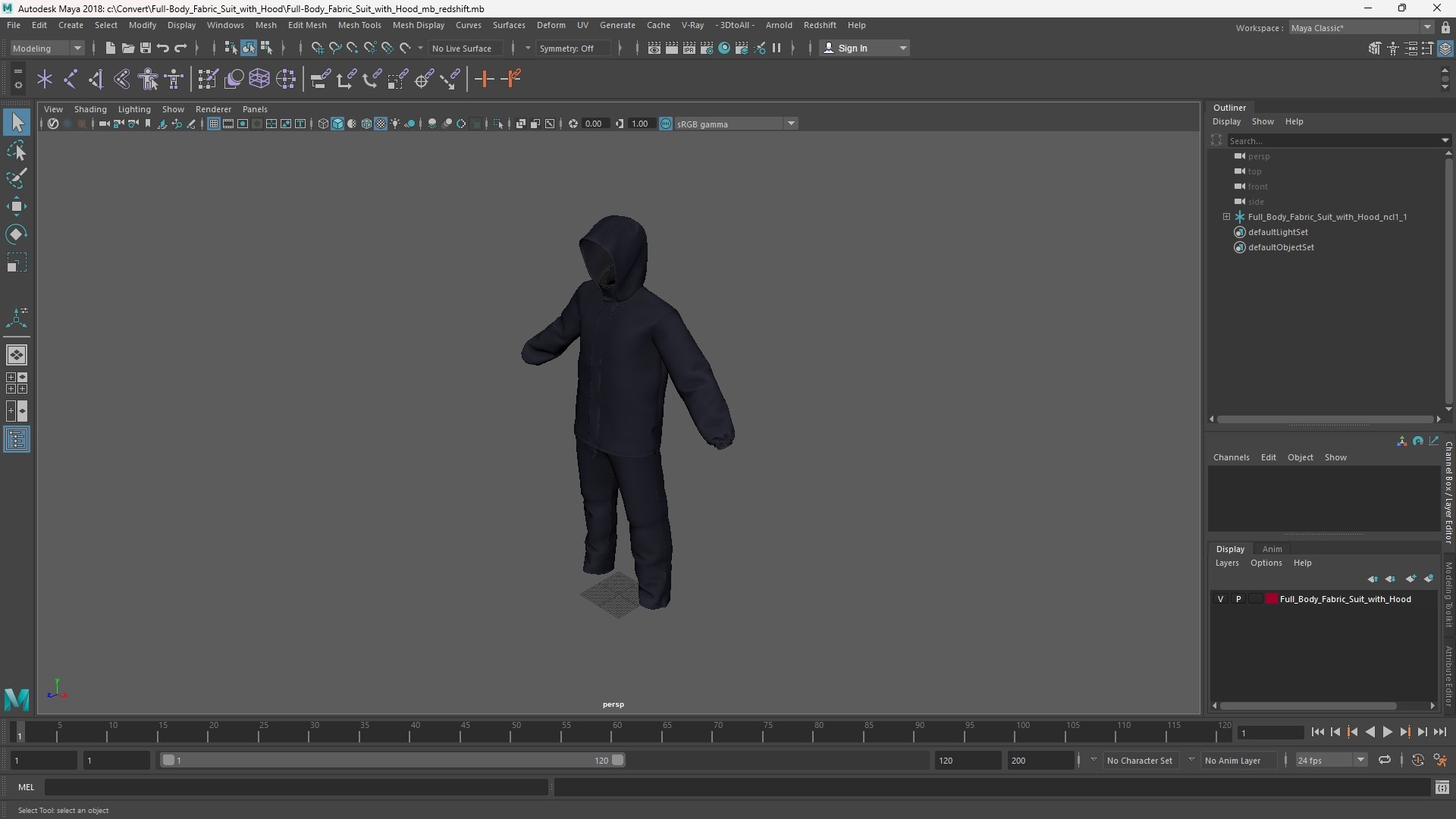Toggle layer display type box
The height and width of the screenshot is (819, 1456).
[1256, 599]
